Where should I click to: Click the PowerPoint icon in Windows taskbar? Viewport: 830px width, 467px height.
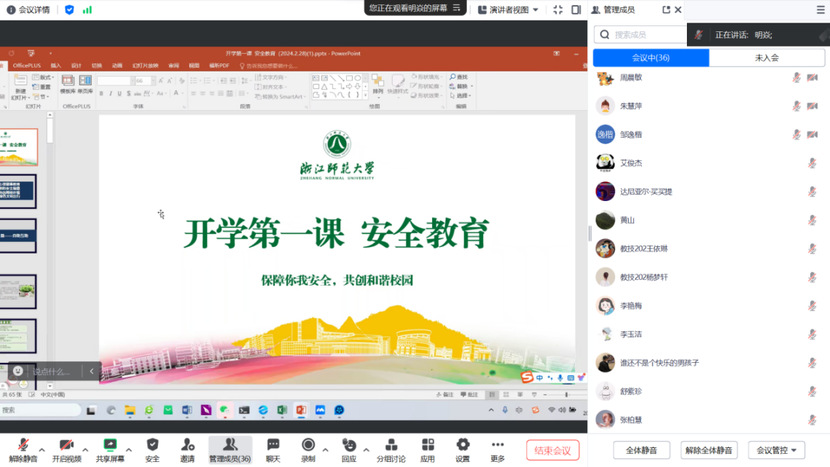pos(300,410)
